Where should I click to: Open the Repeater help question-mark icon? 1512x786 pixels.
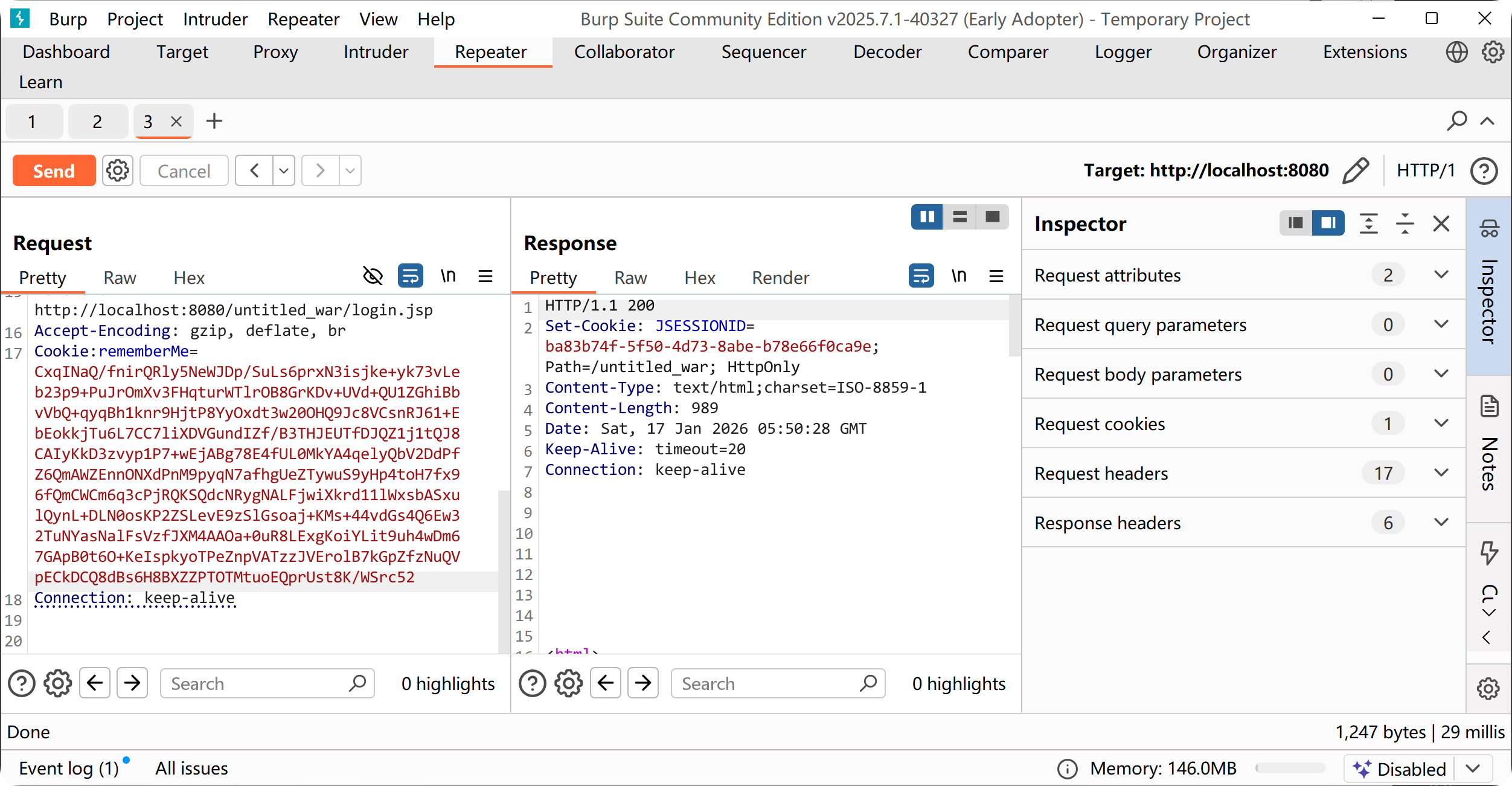coord(1484,170)
